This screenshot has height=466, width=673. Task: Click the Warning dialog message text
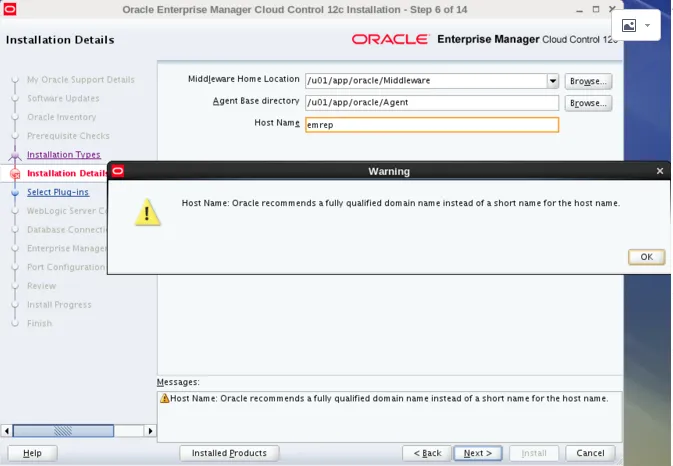coord(400,203)
